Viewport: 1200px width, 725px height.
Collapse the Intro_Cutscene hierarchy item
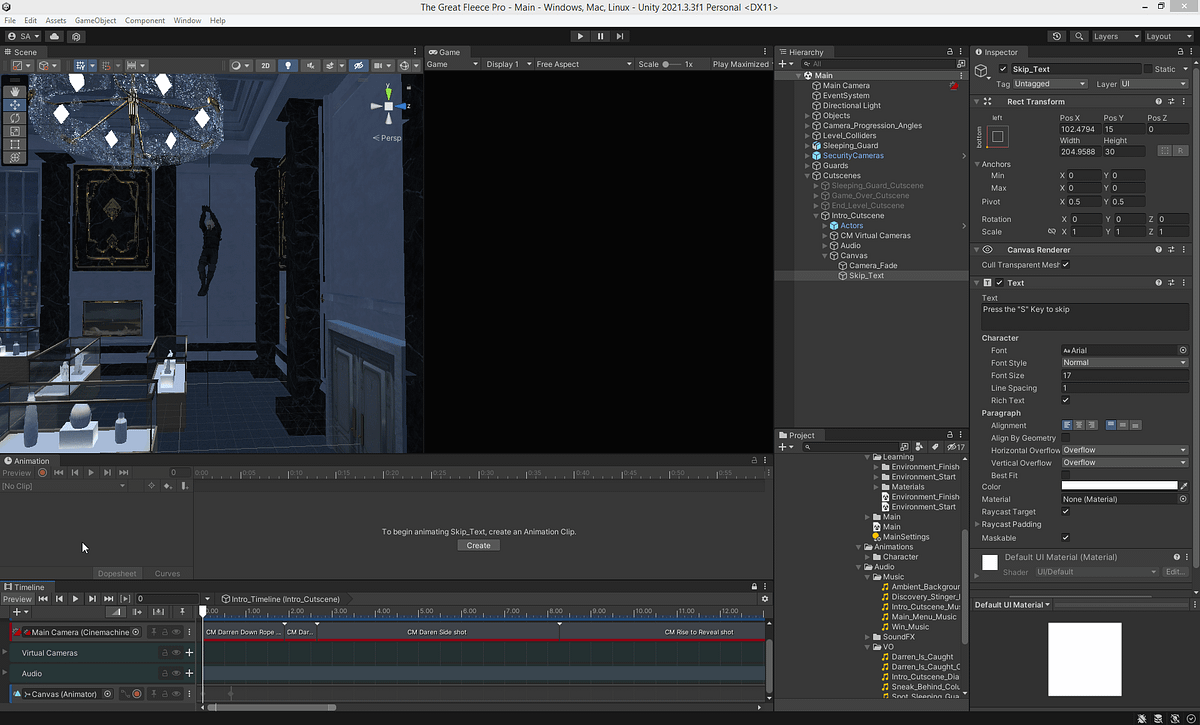[x=817, y=215]
